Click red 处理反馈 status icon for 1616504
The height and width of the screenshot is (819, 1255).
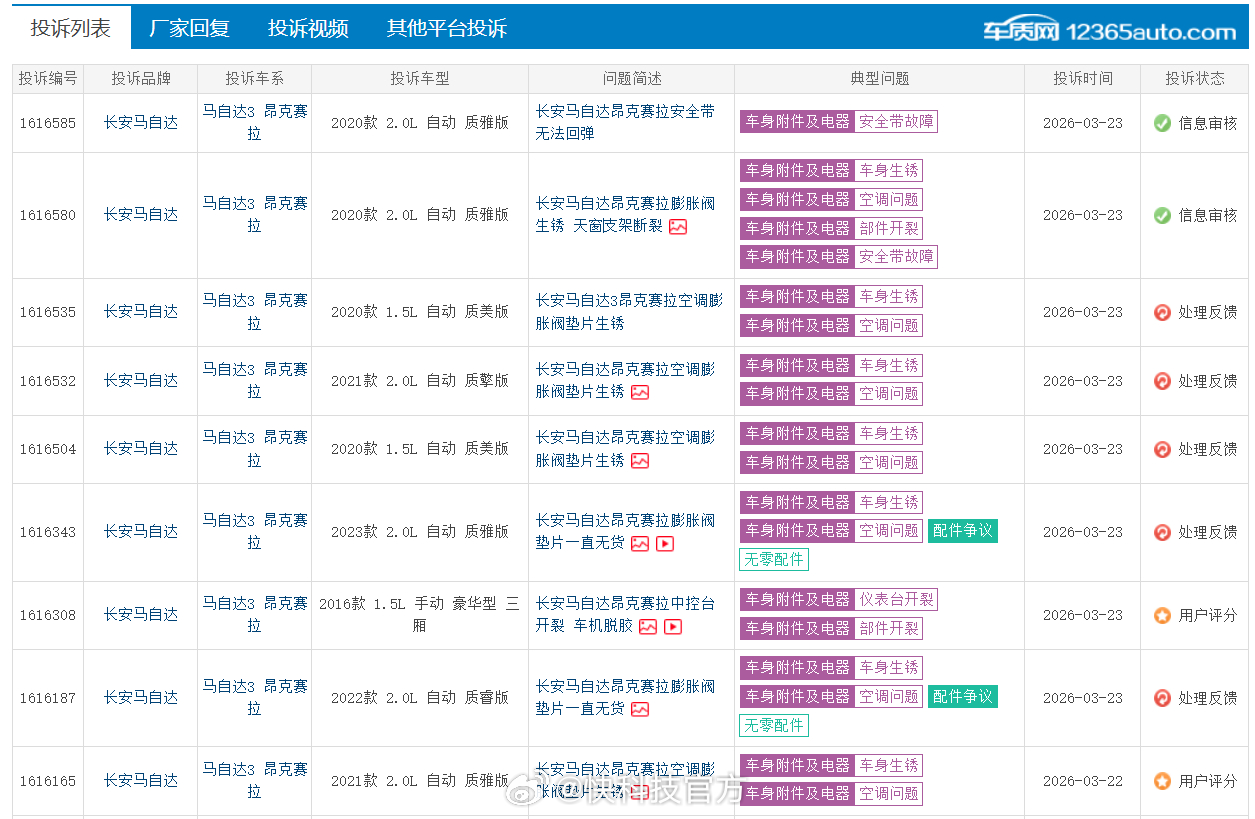tap(1162, 449)
